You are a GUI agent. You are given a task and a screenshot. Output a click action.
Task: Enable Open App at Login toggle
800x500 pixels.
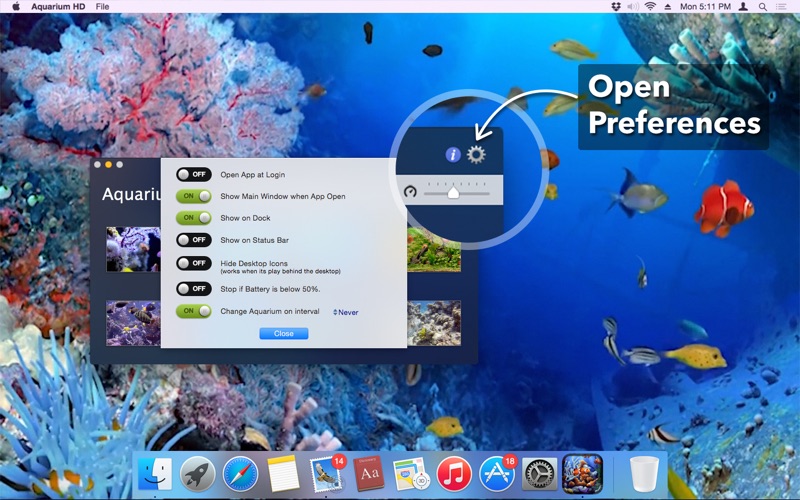pos(194,174)
